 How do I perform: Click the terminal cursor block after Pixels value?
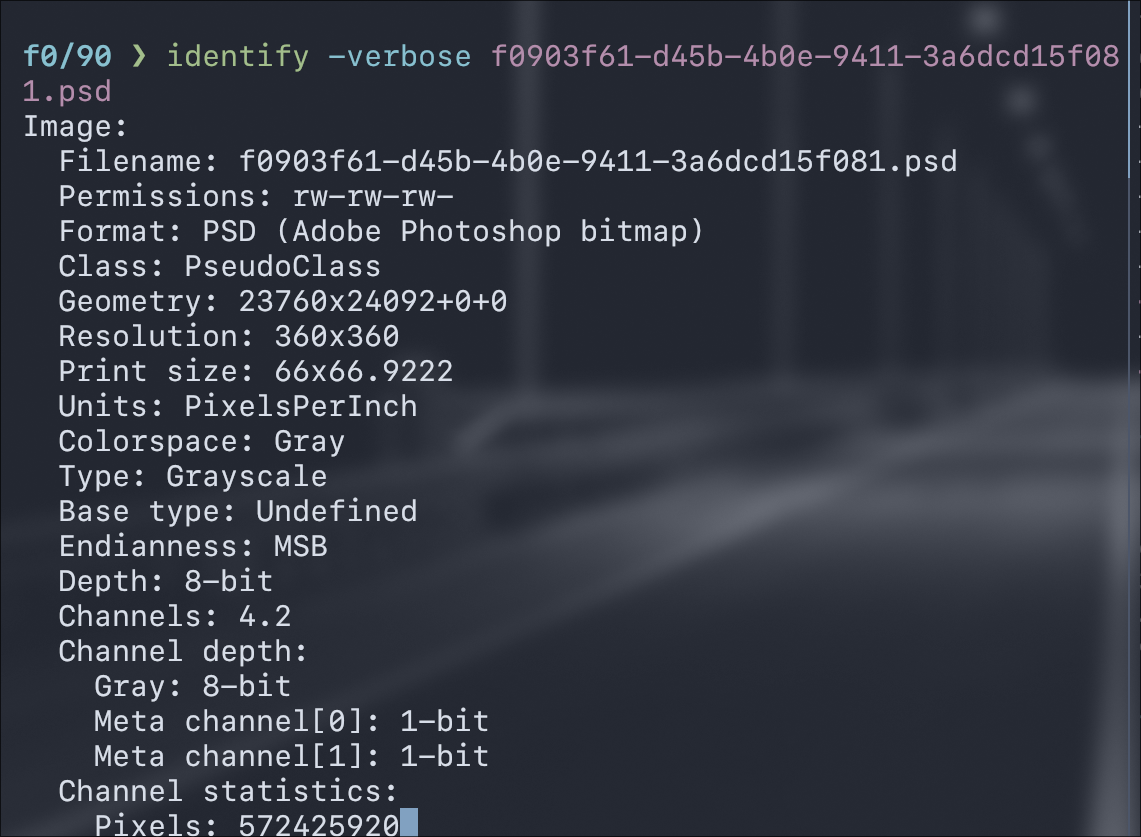point(408,825)
